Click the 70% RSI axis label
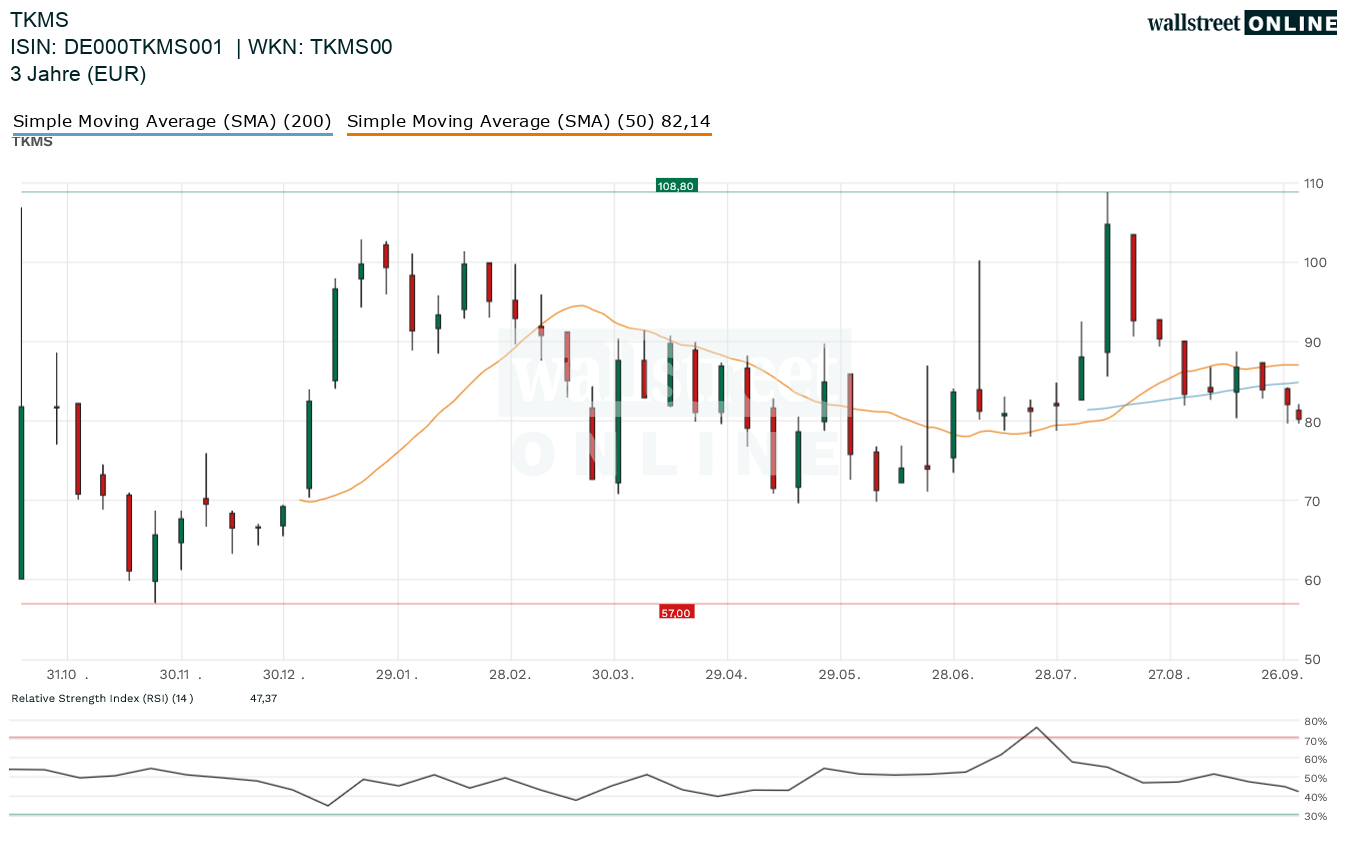 click(1316, 741)
